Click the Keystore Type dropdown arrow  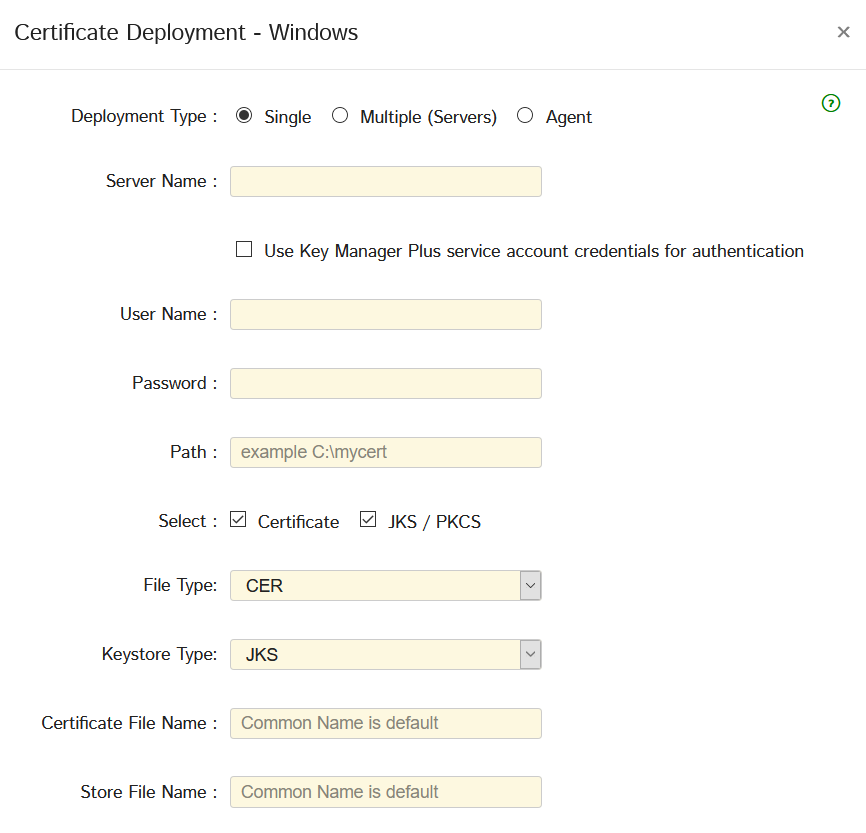coord(530,655)
